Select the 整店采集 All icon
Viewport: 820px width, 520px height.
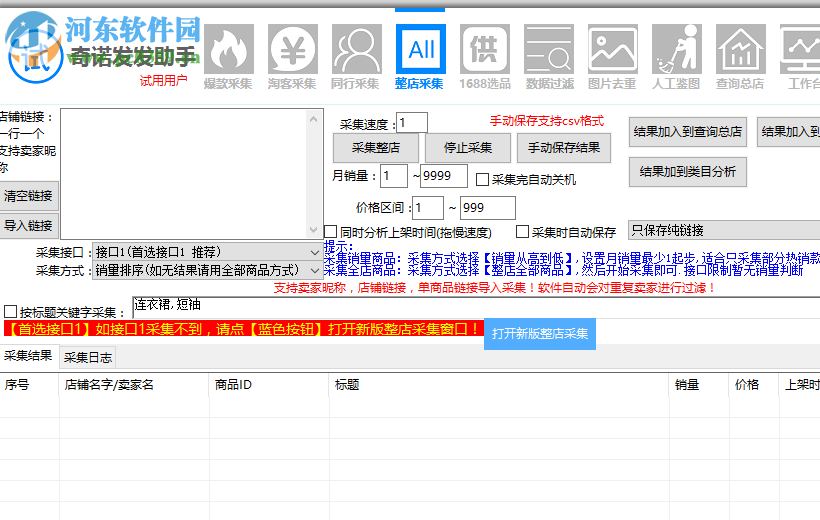coord(420,50)
